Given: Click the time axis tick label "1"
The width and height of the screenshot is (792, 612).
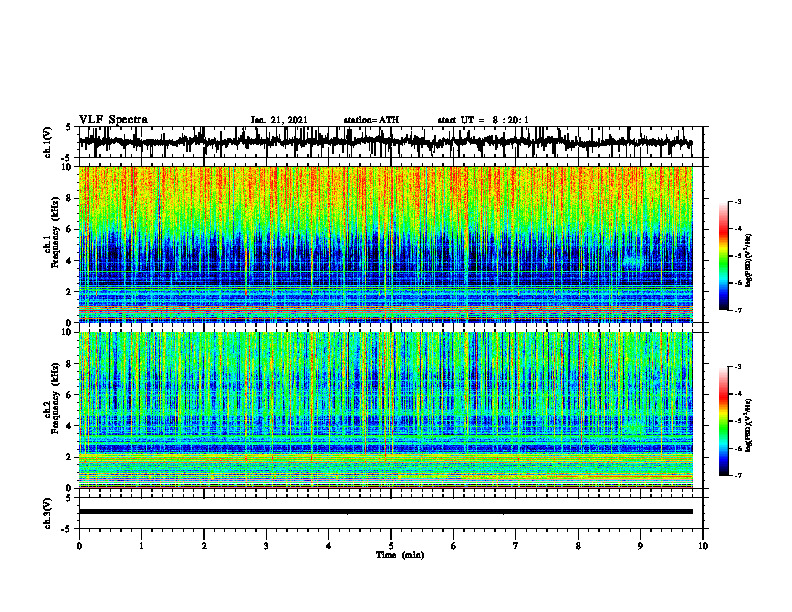Looking at the screenshot, I should [141, 546].
